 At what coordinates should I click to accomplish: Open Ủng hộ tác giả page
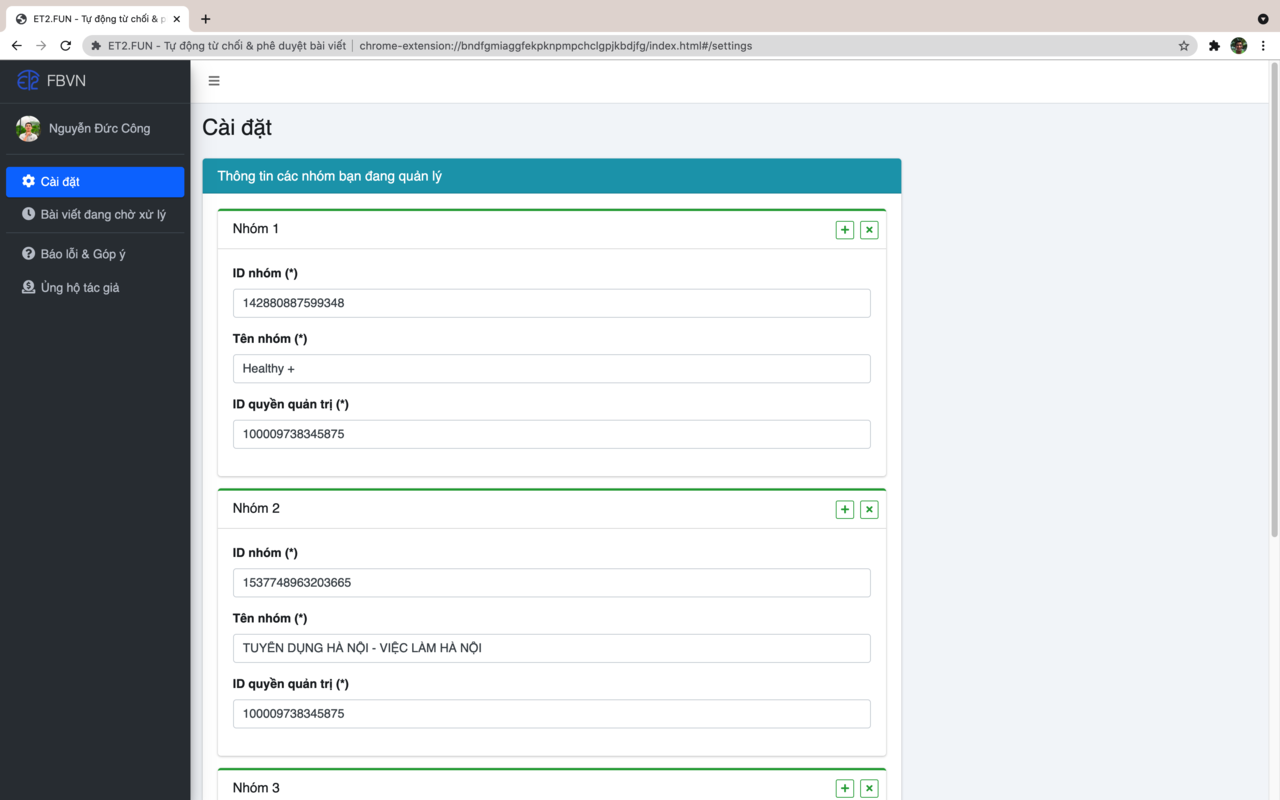coord(95,287)
